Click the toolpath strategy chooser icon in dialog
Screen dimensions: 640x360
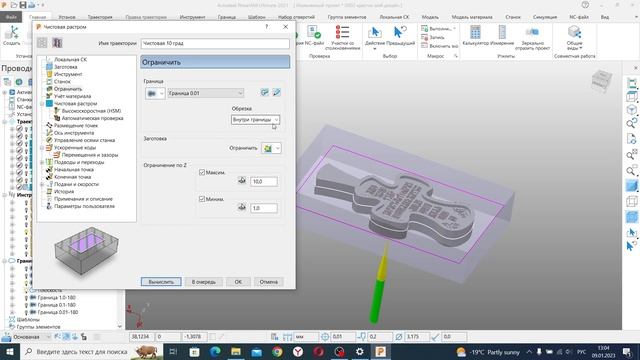pos(42,42)
